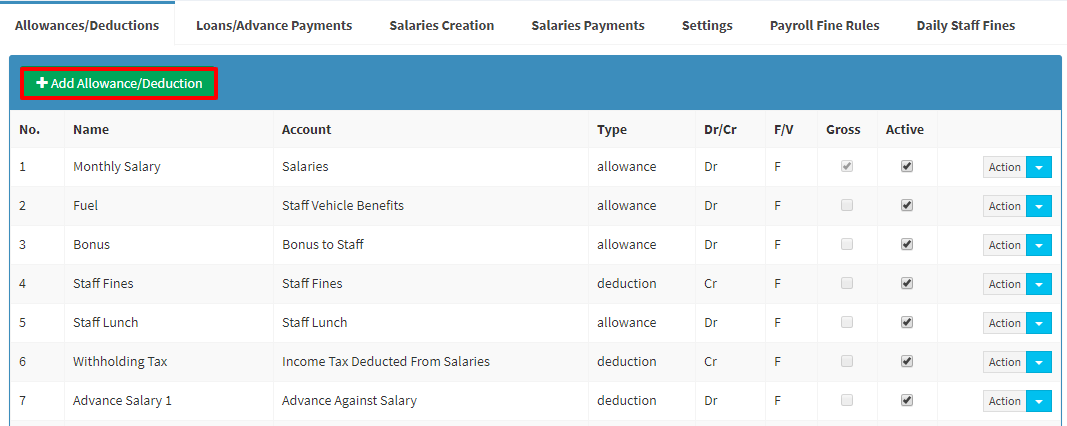Select the Settings tab
The height and width of the screenshot is (426, 1067).
pyautogui.click(x=707, y=26)
